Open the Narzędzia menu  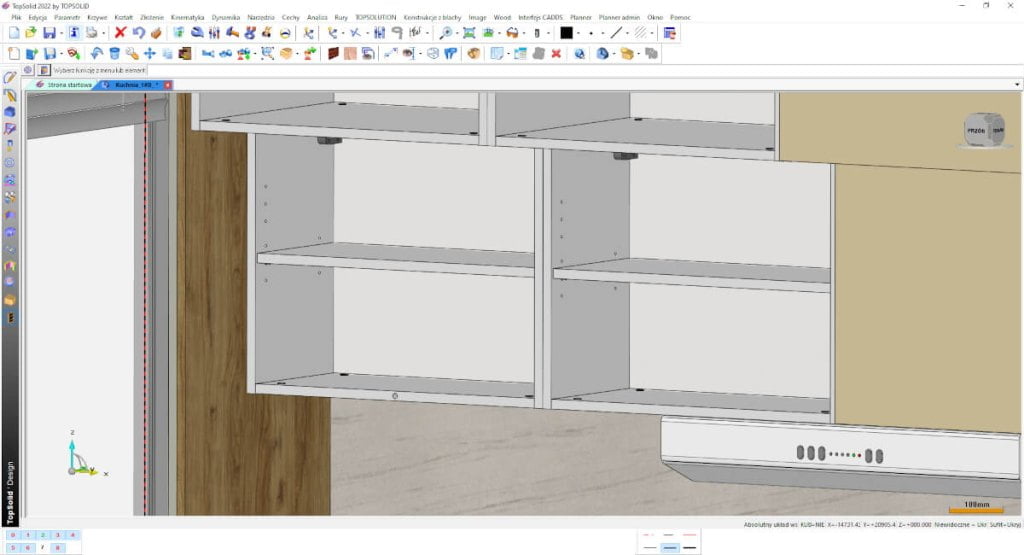click(261, 18)
